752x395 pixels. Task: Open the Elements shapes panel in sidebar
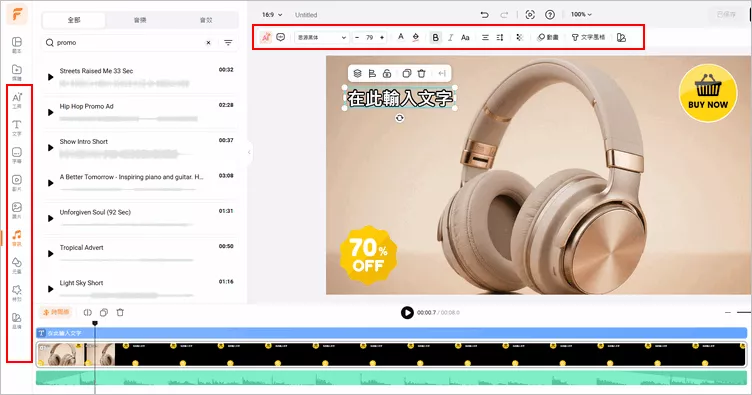pyautogui.click(x=17, y=266)
